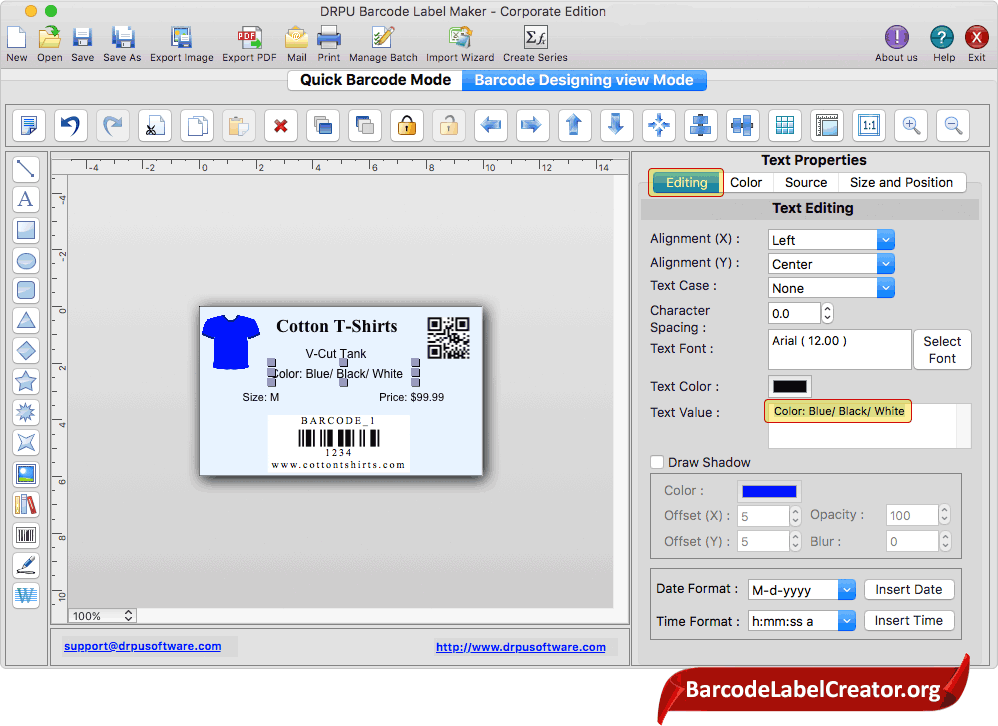Click the blue shadow Color swatch
The width and height of the screenshot is (998, 726).
769,491
